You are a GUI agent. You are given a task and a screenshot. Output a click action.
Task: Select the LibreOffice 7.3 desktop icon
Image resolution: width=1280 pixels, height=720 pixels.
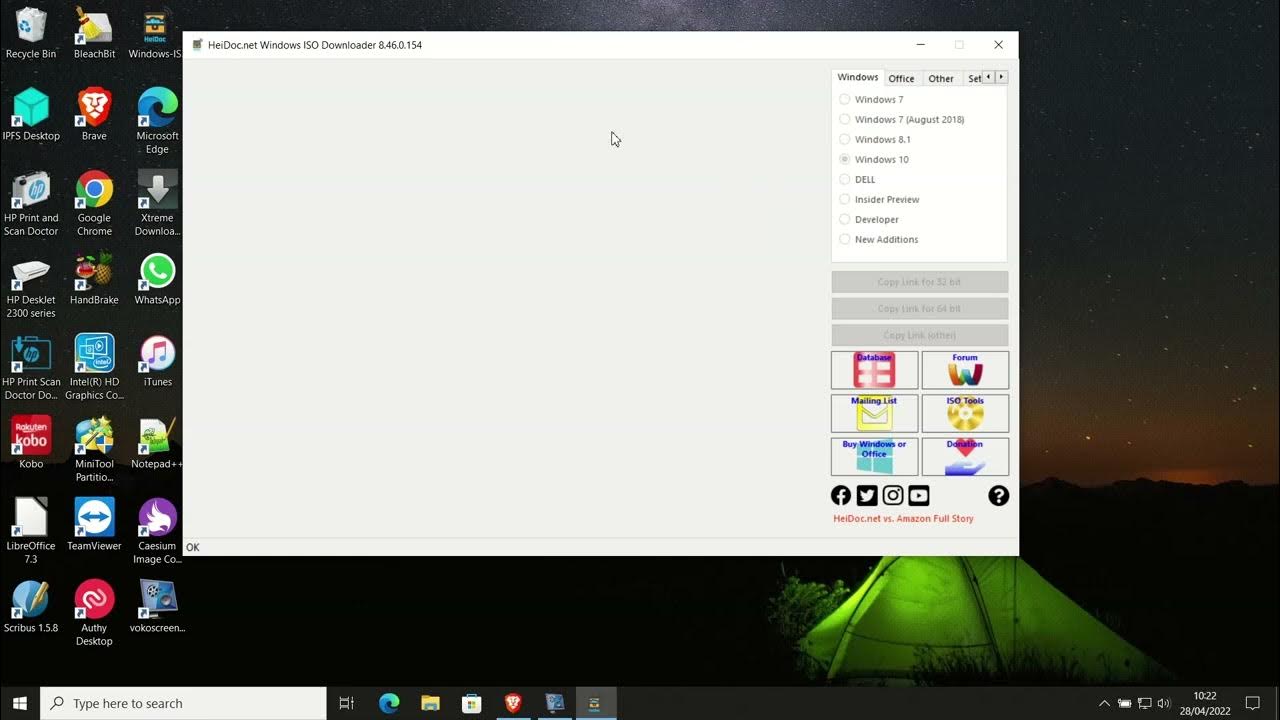pyautogui.click(x=31, y=531)
